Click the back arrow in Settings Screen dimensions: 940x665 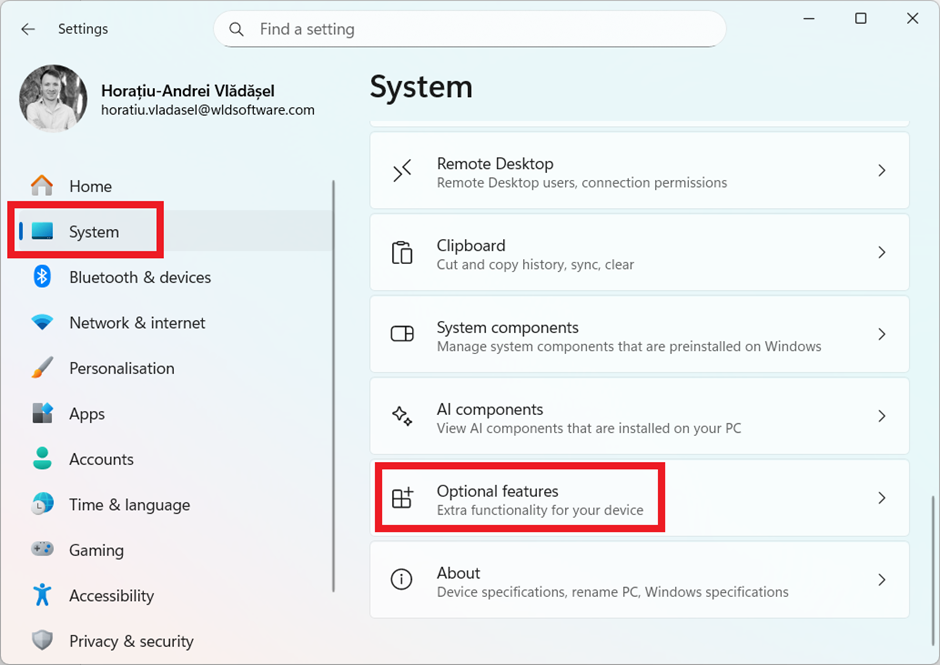pyautogui.click(x=28, y=29)
